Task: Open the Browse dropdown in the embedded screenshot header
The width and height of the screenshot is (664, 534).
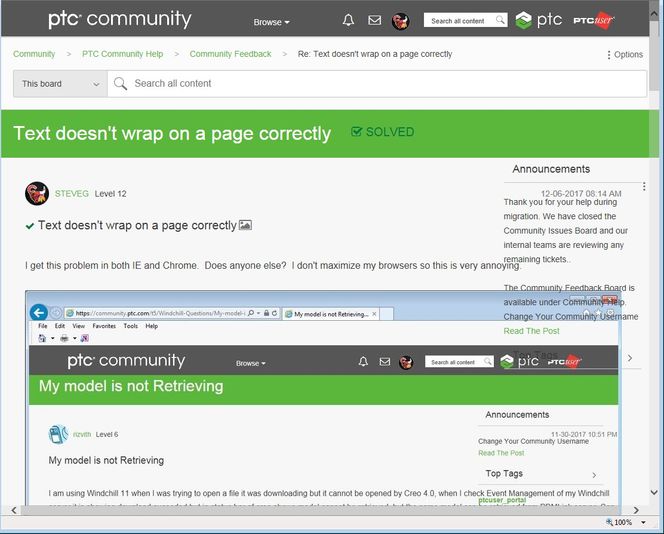Action: click(251, 363)
